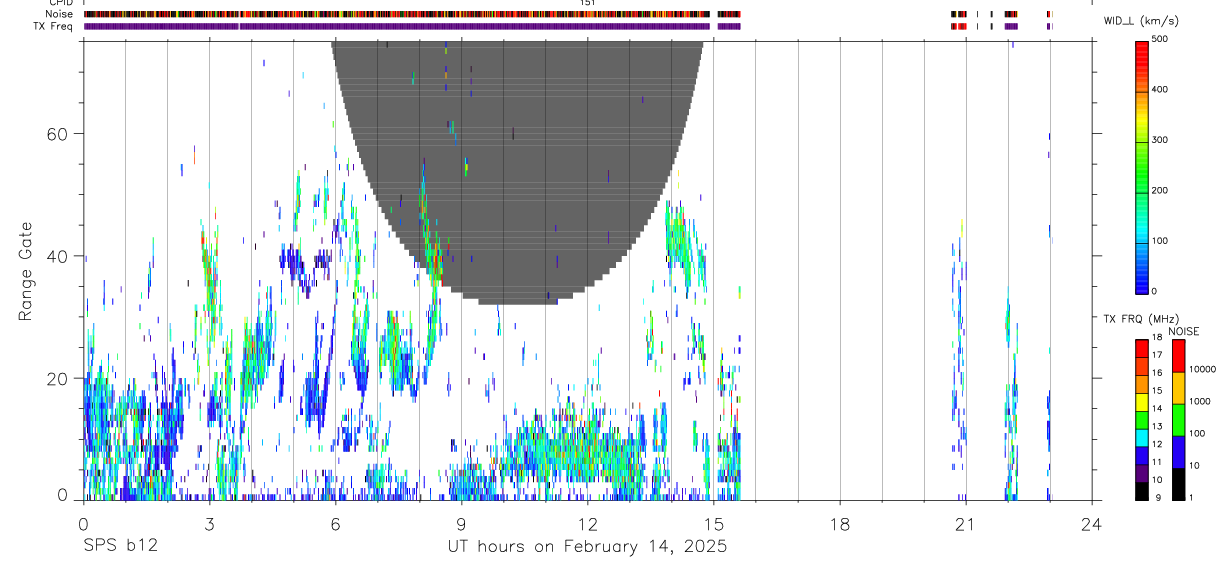The height and width of the screenshot is (567, 1228).
Task: Click the 21 hour tick on UT axis
Action: coord(965,523)
